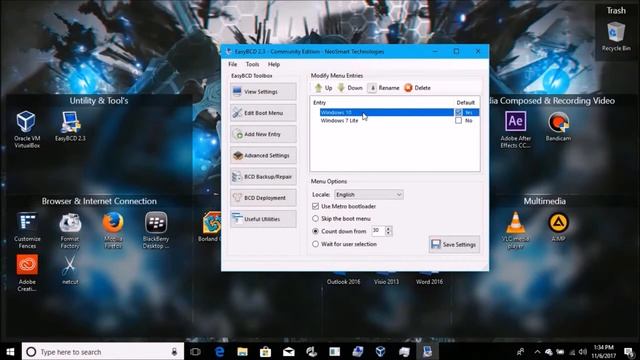This screenshot has height=360, width=640.
Task: Open Format Factory desktop icon
Action: (x=70, y=230)
